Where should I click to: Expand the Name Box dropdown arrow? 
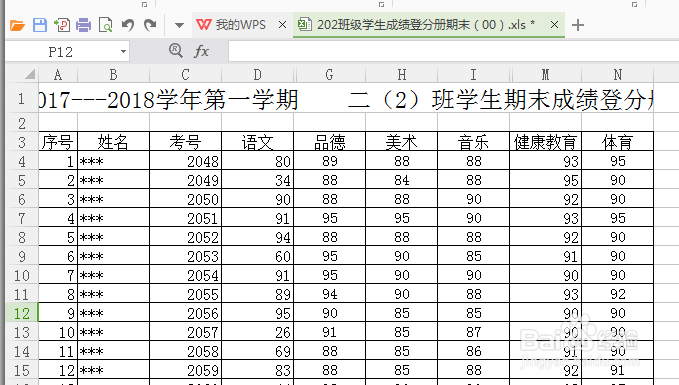point(123,52)
